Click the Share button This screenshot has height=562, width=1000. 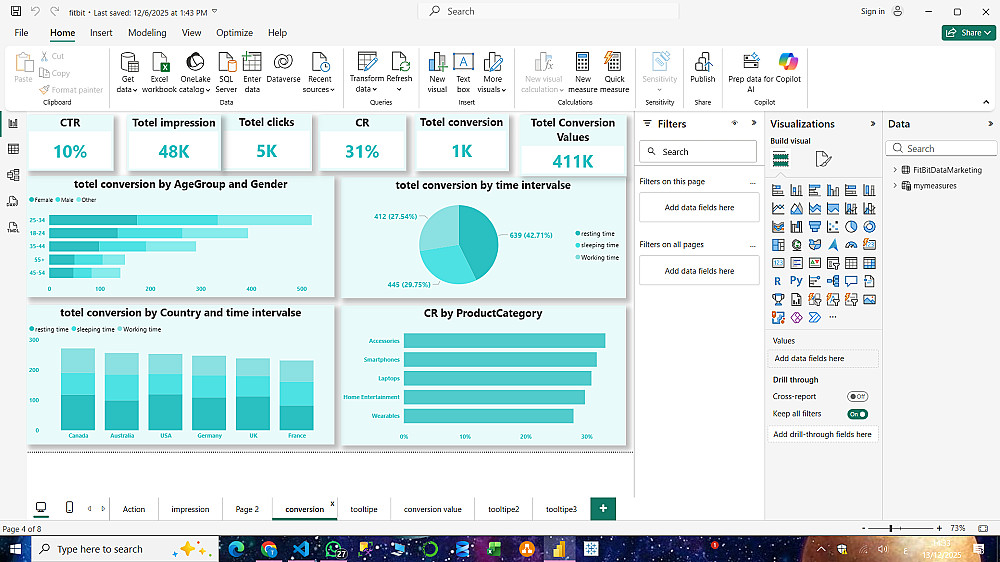[967, 33]
